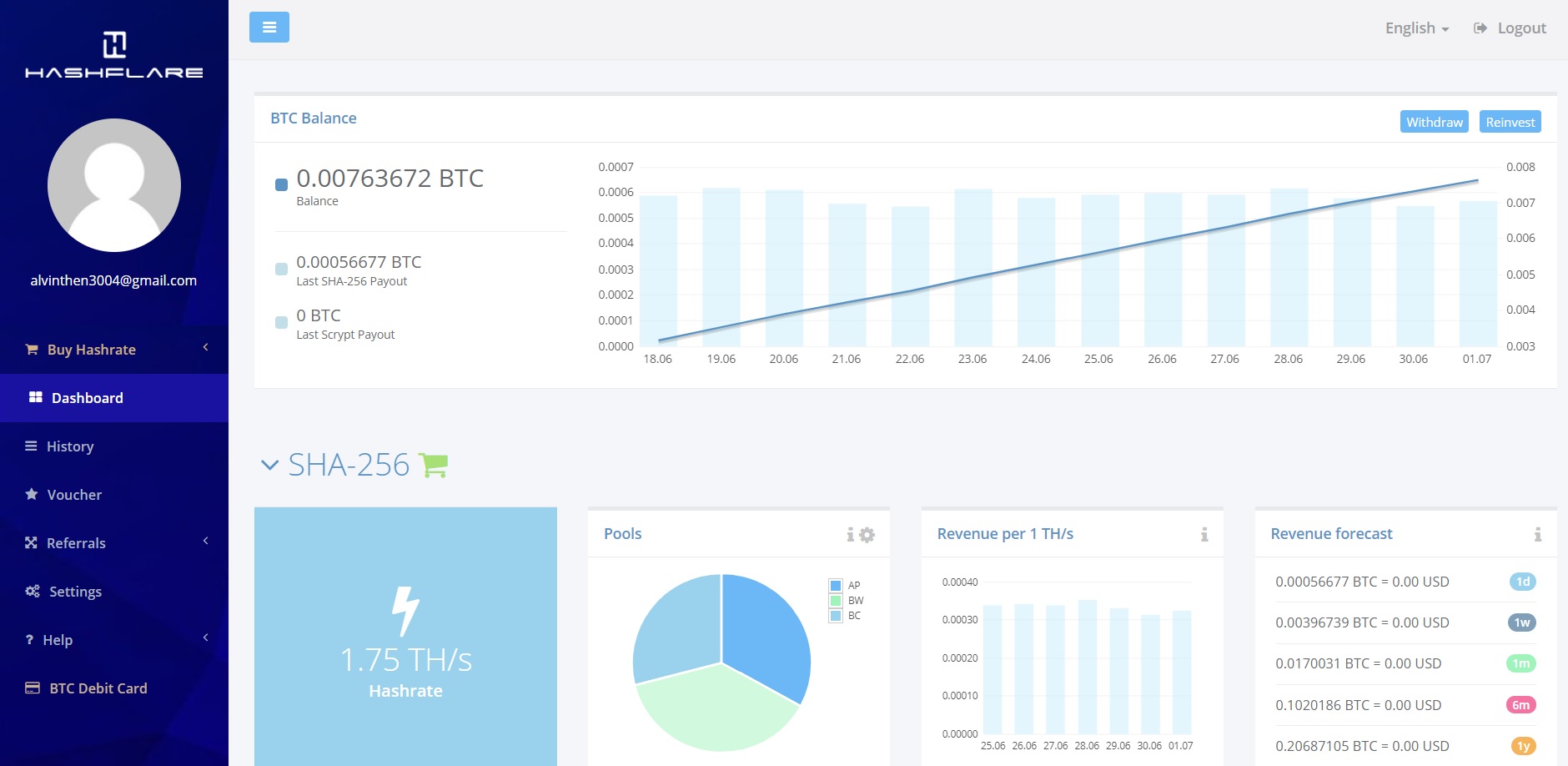Screen dimensions: 1568x766
Task: Go to Voucher page
Action: 114,495
